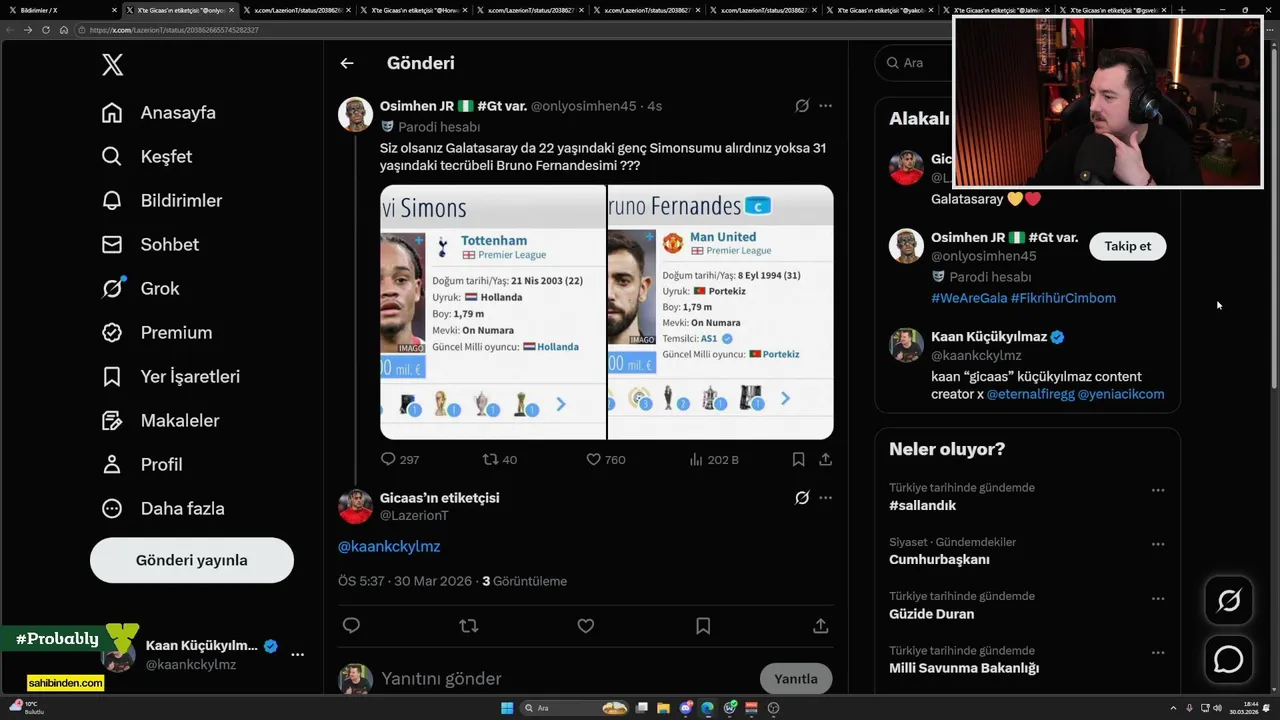Switch to the Bildirimler / X tab
This screenshot has height=720, width=1280.
60,10
